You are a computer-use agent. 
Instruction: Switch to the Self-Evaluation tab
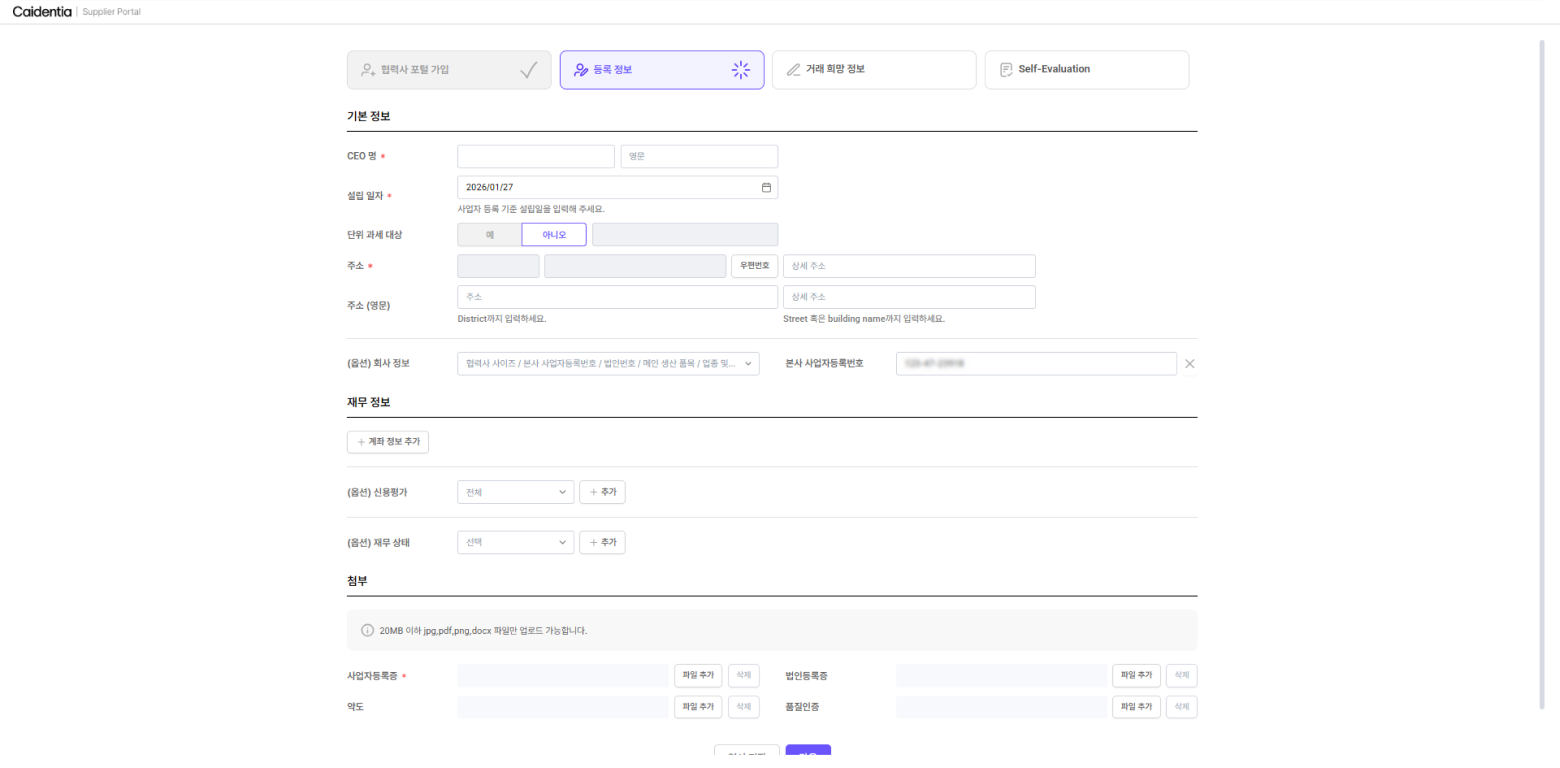pos(1086,70)
